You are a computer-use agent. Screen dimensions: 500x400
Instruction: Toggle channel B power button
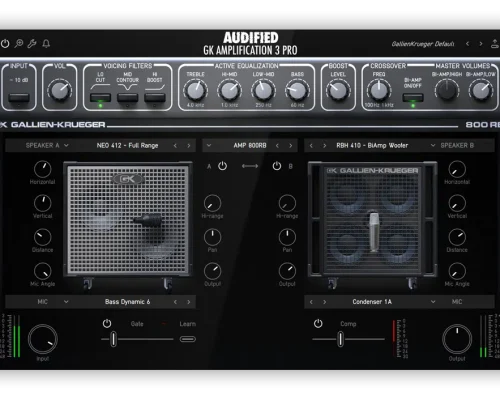click(x=277, y=166)
